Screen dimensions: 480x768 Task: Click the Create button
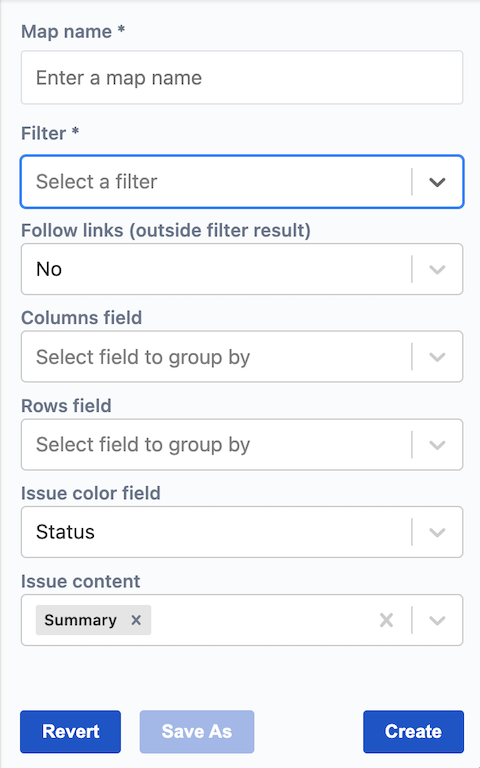413,732
